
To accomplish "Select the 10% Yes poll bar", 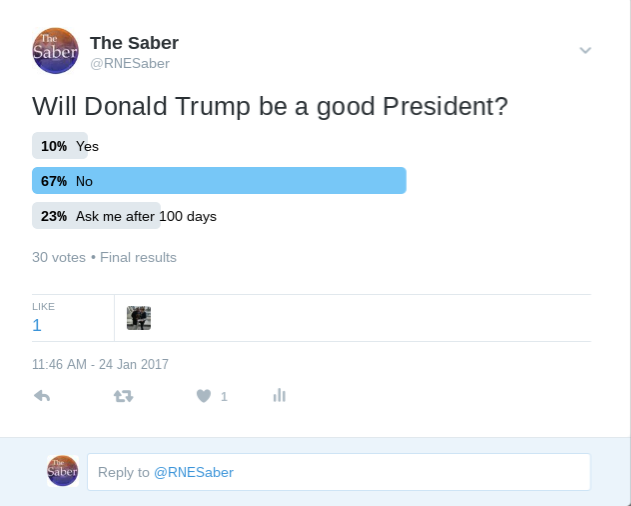I will (60, 146).
